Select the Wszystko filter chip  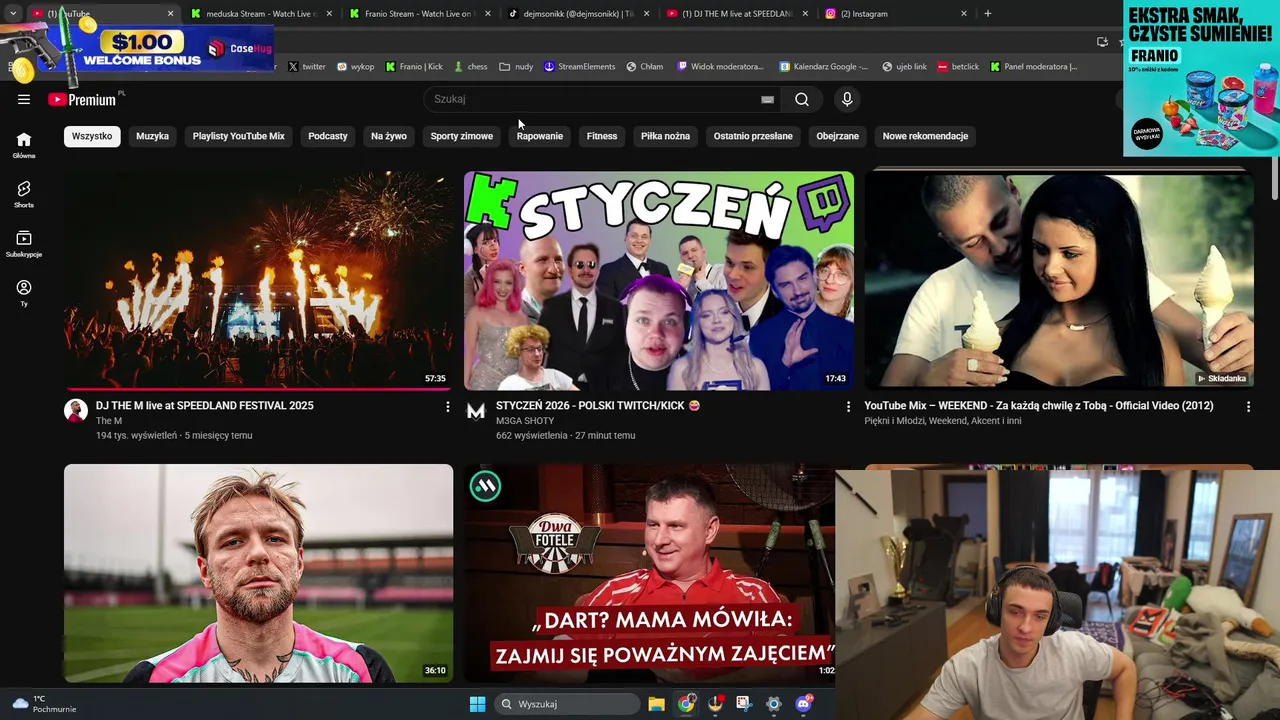pyautogui.click(x=92, y=136)
